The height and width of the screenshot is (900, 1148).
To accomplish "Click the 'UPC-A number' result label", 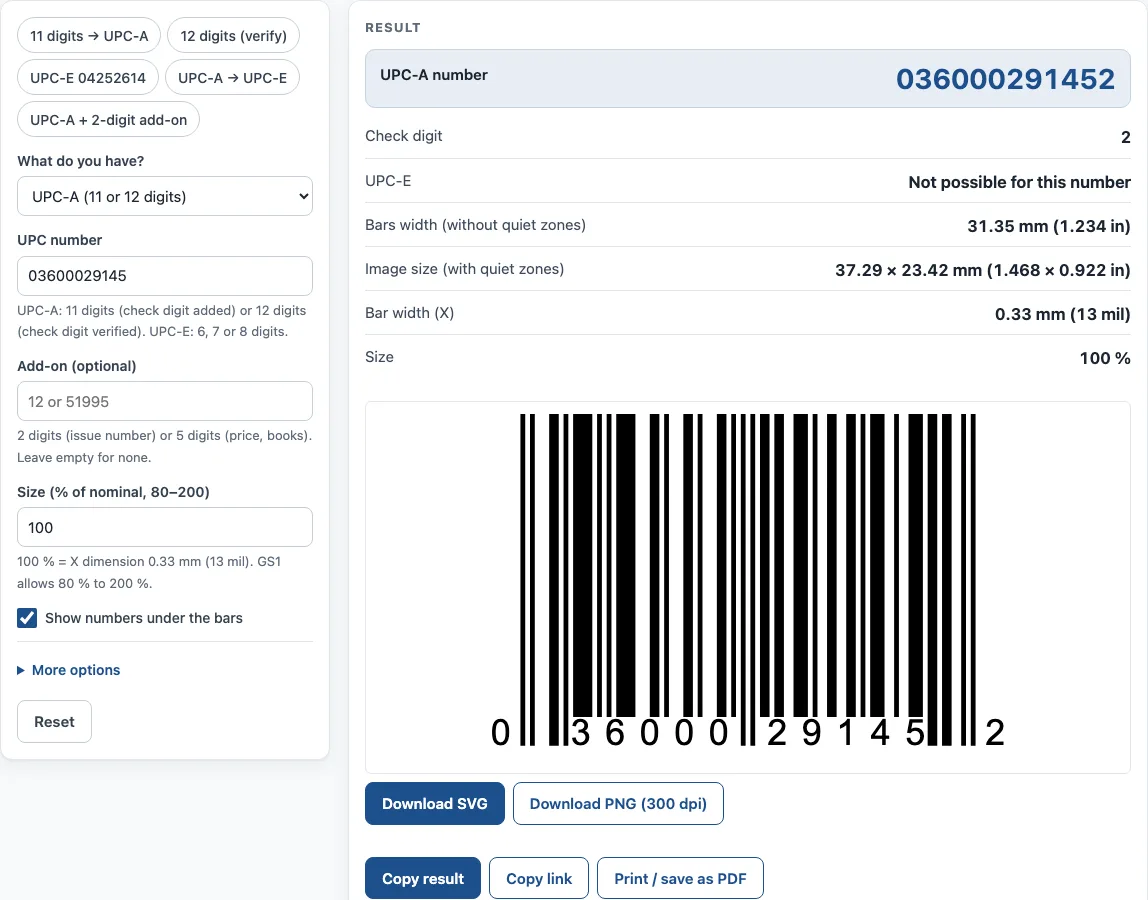I will (x=433, y=75).
